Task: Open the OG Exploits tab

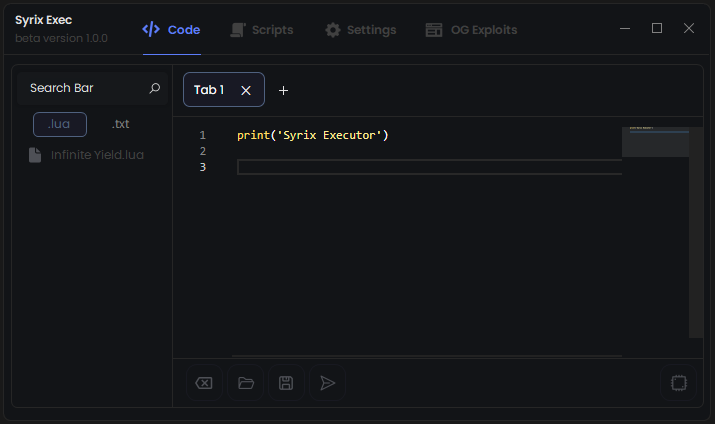Action: 471,30
